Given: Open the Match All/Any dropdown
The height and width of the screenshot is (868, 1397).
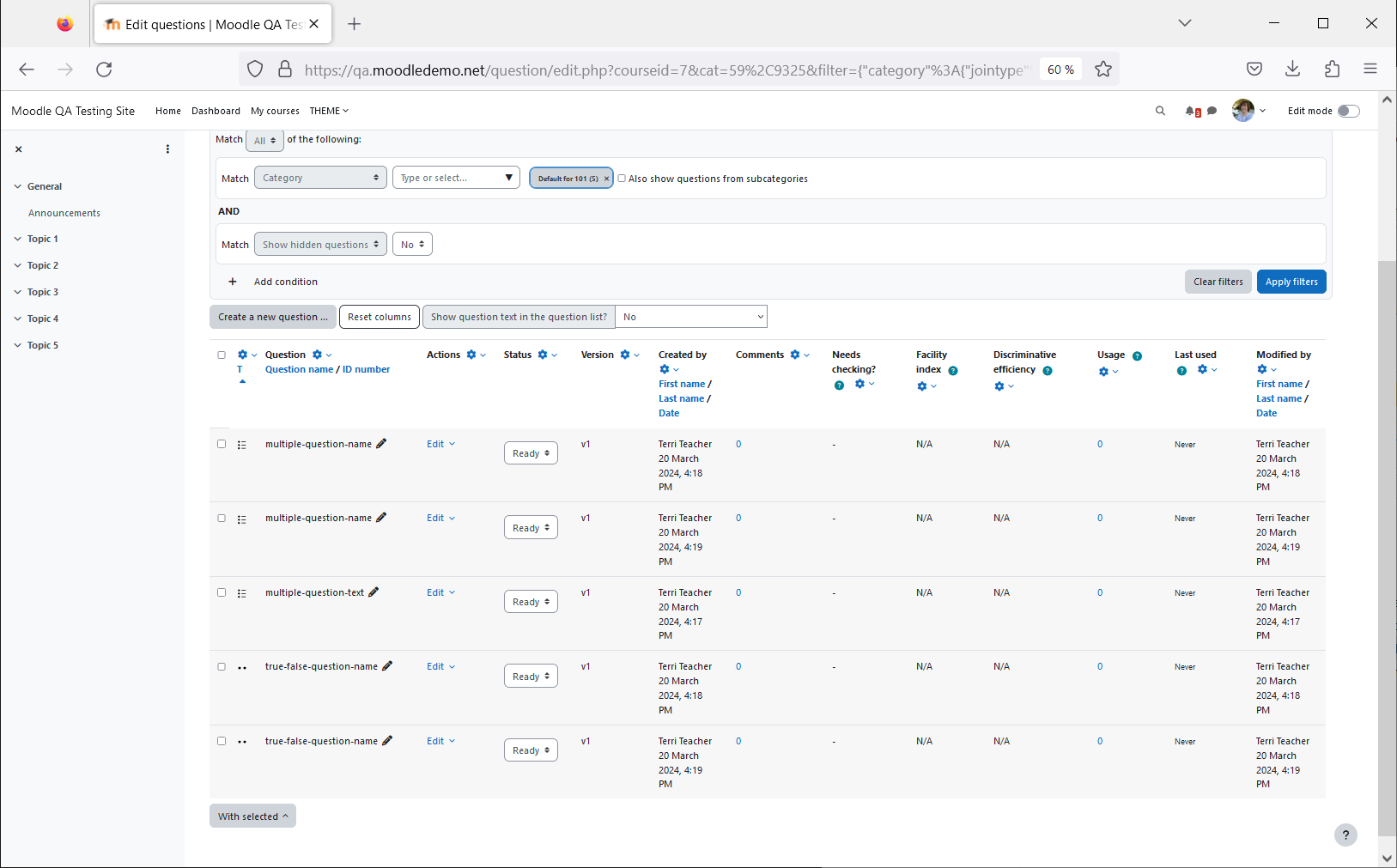Looking at the screenshot, I should point(264,140).
